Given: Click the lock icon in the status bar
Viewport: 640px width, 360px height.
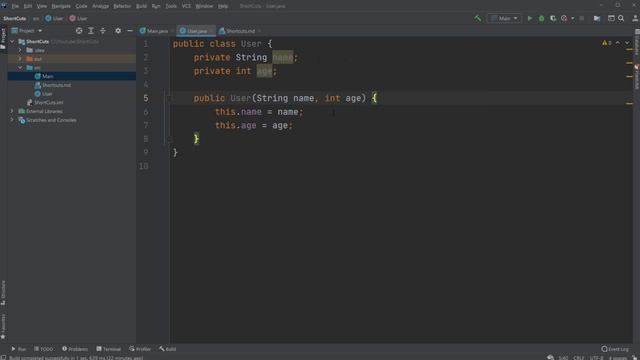Looking at the screenshot, I should (x=635, y=358).
